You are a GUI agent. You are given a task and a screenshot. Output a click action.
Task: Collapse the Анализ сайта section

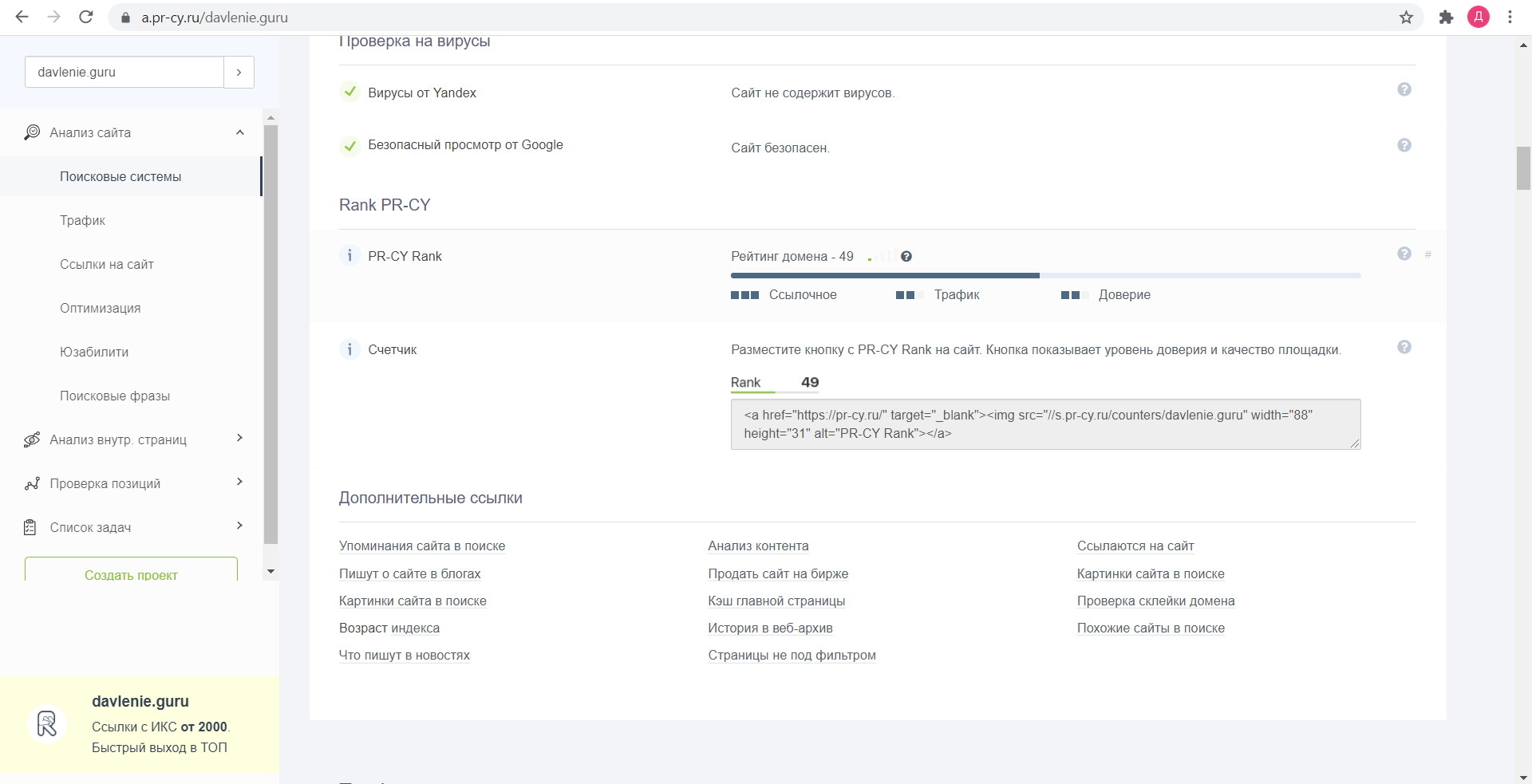coord(239,132)
